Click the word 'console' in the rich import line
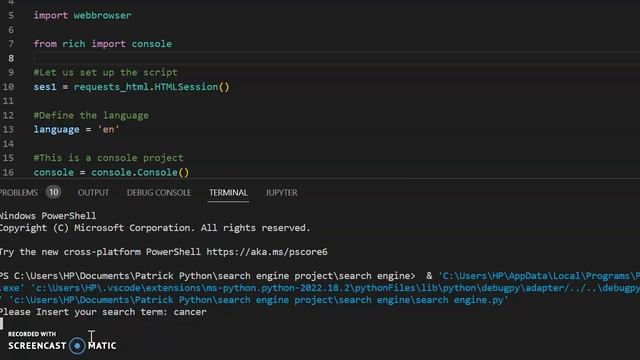 click(x=151, y=44)
